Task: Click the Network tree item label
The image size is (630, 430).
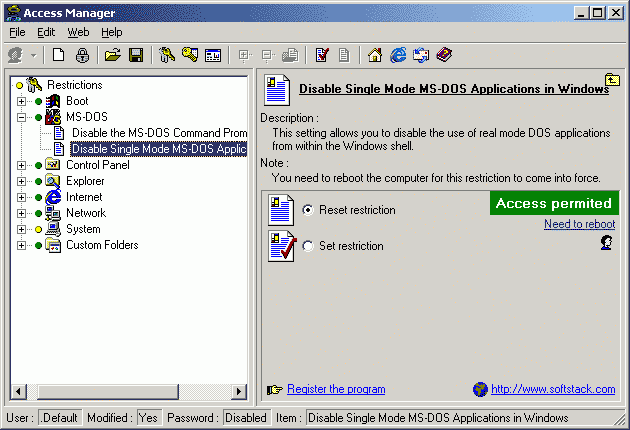Action: tap(86, 213)
